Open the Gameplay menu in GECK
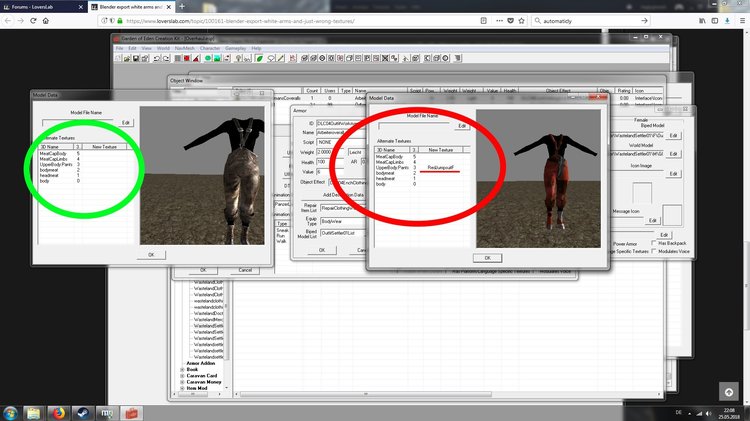This screenshot has width=750, height=421. point(235,48)
